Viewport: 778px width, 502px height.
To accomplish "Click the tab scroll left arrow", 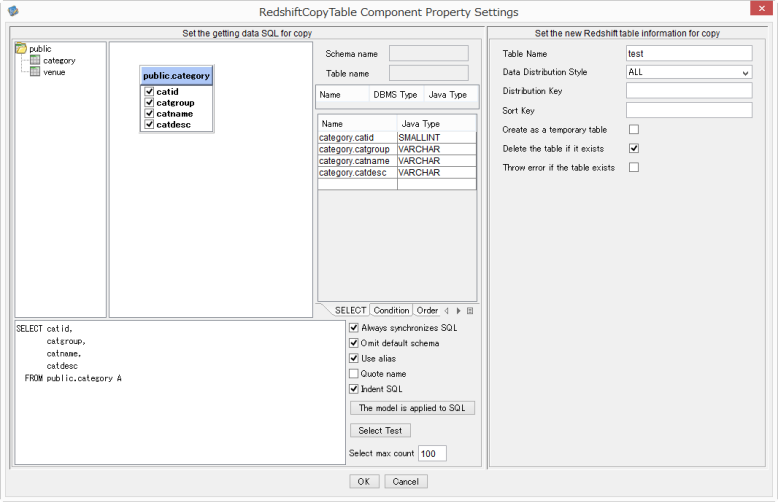I will (x=447, y=311).
